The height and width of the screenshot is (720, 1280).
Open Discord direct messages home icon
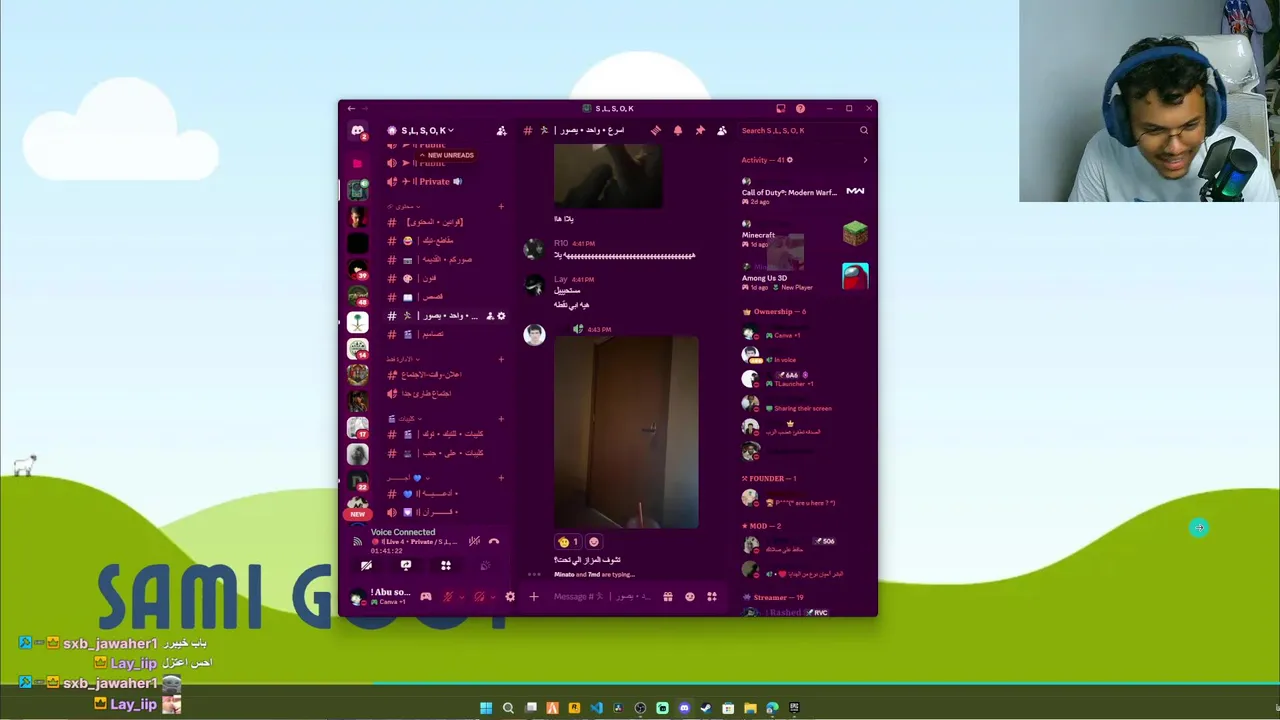pos(357,131)
